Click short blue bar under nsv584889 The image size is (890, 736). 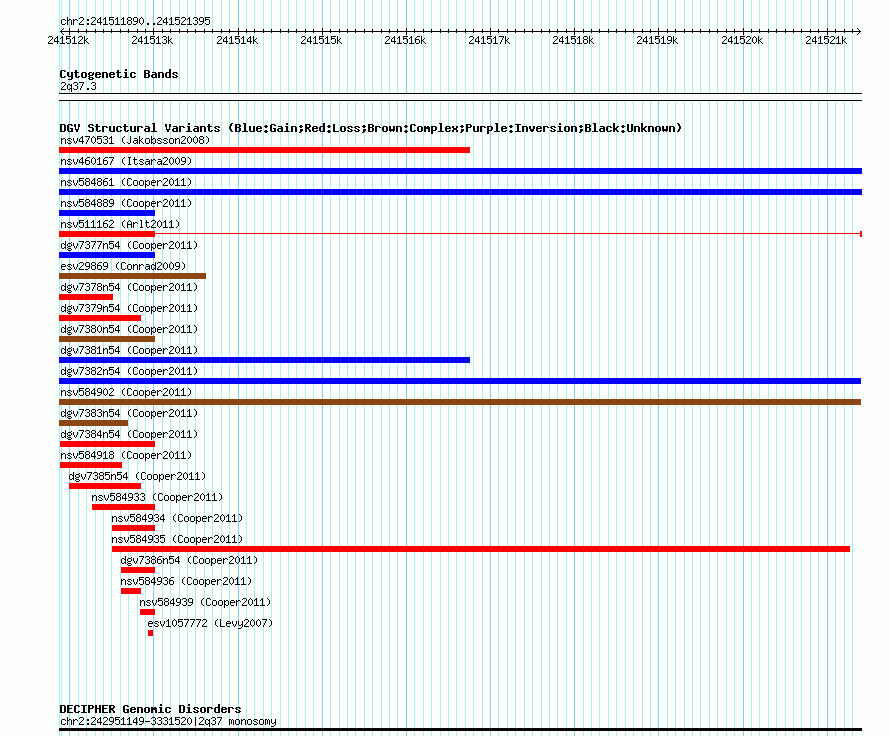coord(107,213)
